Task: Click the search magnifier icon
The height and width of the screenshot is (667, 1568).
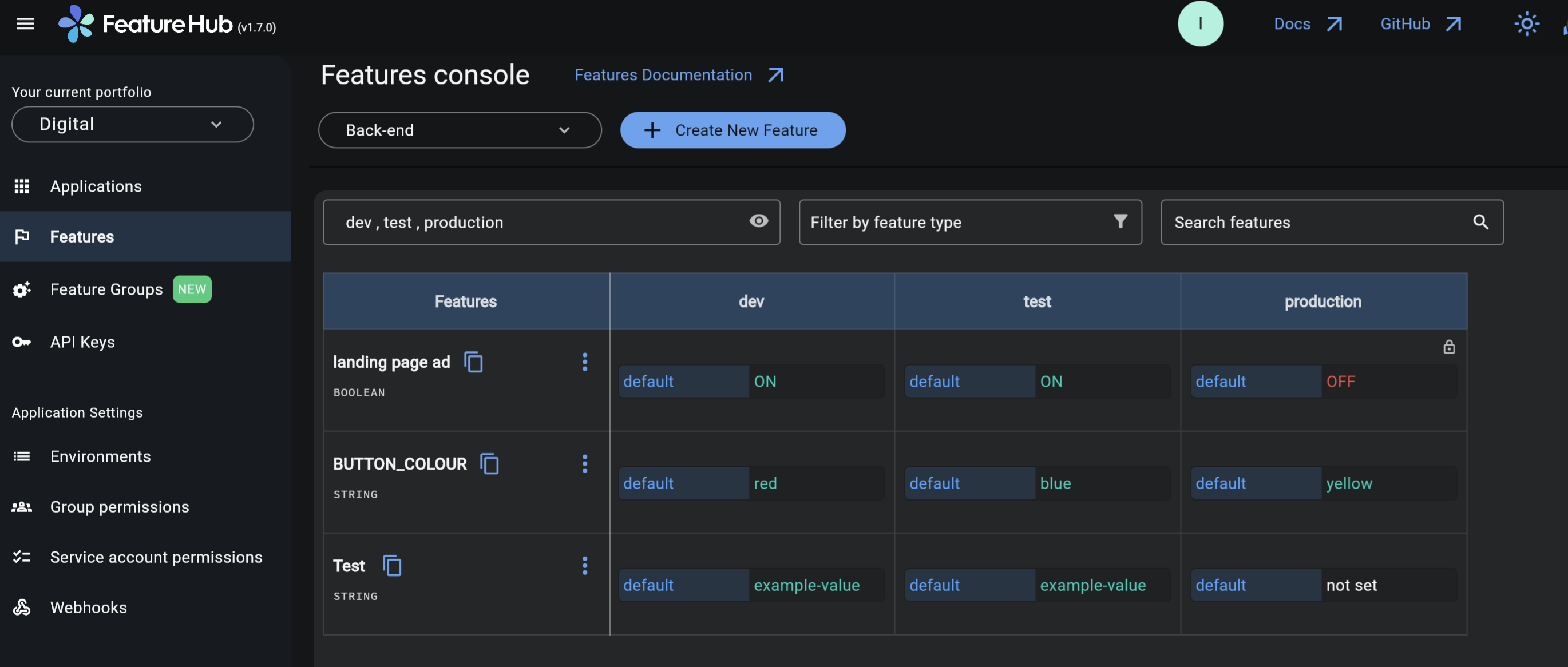Action: point(1480,222)
